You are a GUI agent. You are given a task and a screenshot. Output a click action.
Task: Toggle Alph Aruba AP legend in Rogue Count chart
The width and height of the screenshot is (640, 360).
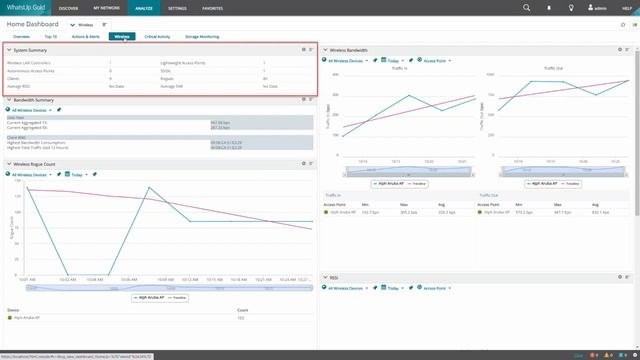pyautogui.click(x=149, y=298)
